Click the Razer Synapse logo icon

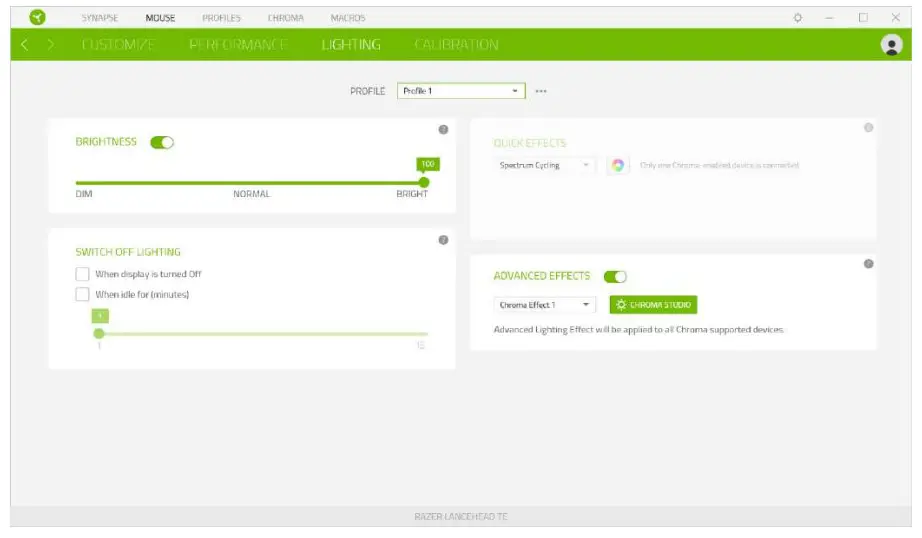pyautogui.click(x=38, y=18)
